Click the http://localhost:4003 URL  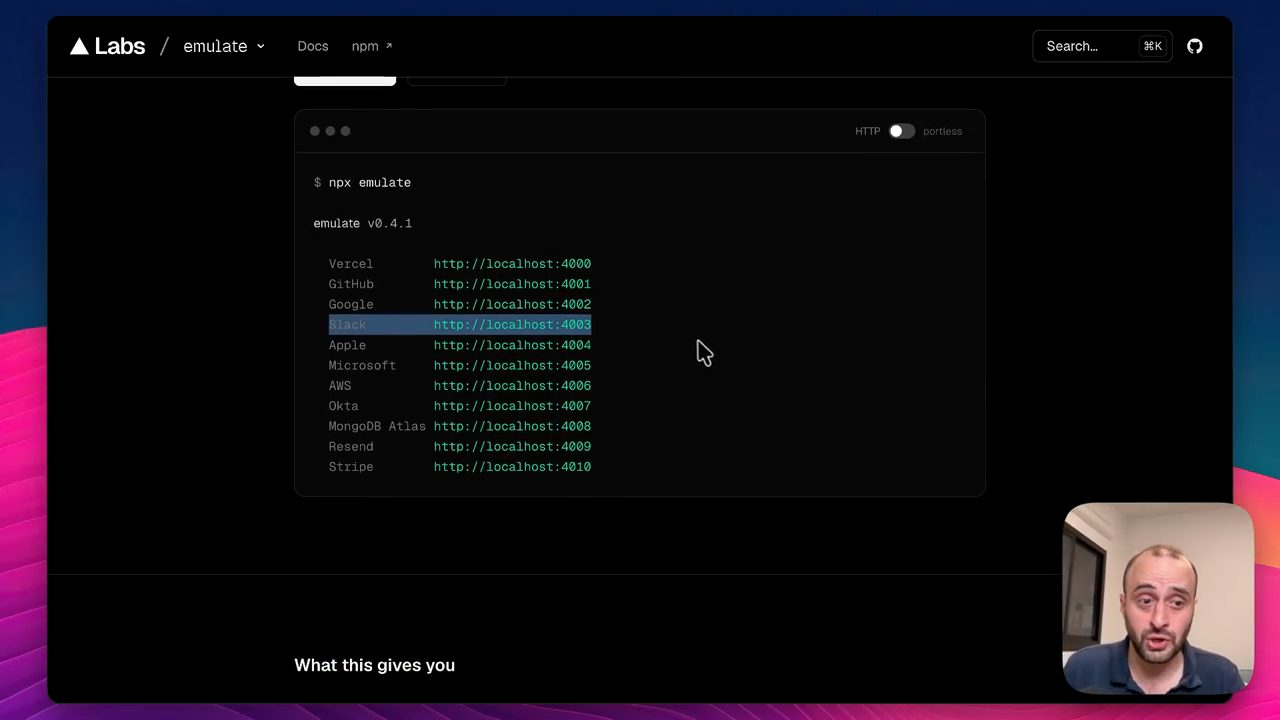click(512, 325)
